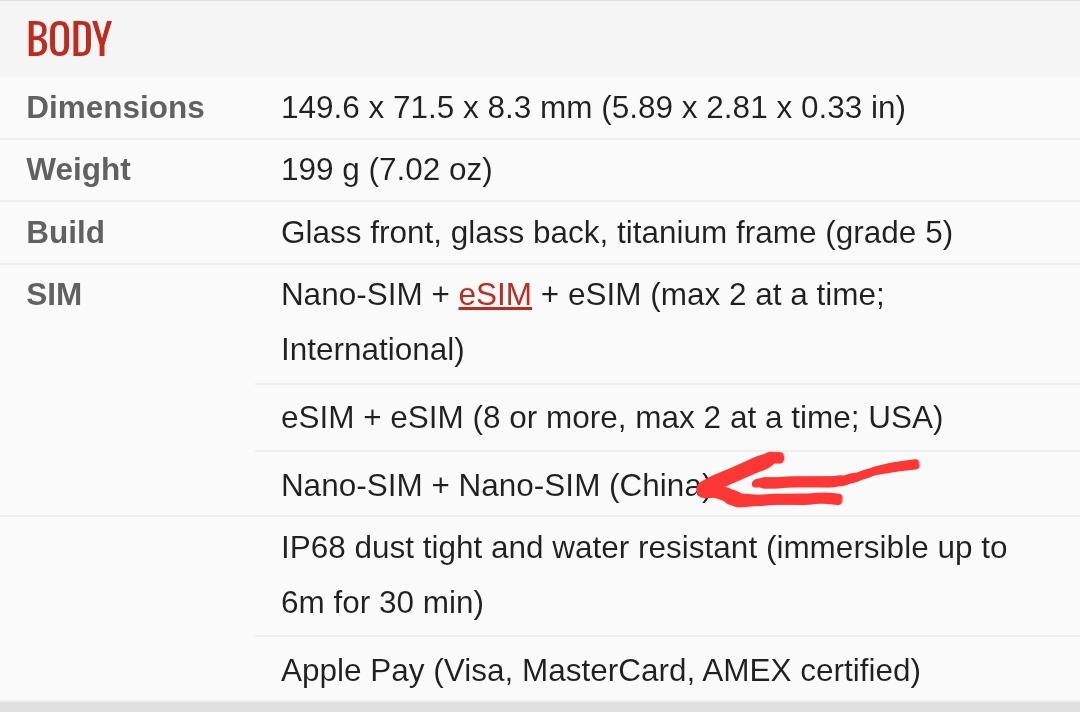1080x712 pixels.
Task: Click the IP68 dust tight description
Action: tap(644, 575)
